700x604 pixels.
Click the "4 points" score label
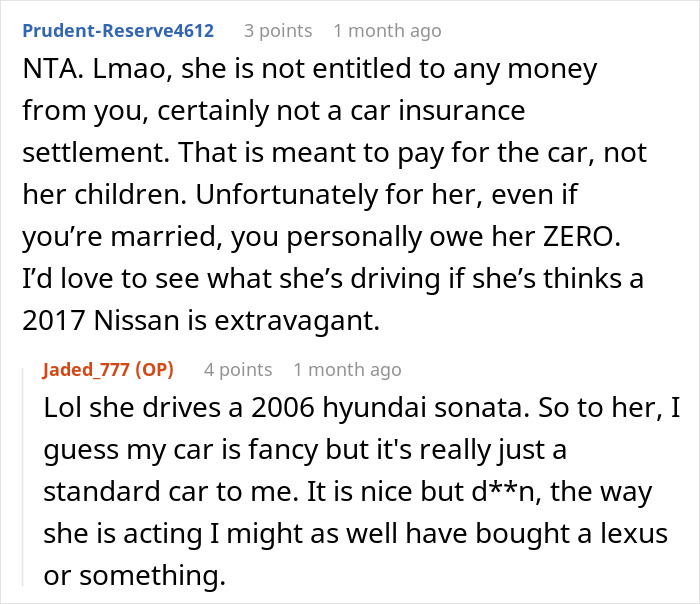point(238,370)
